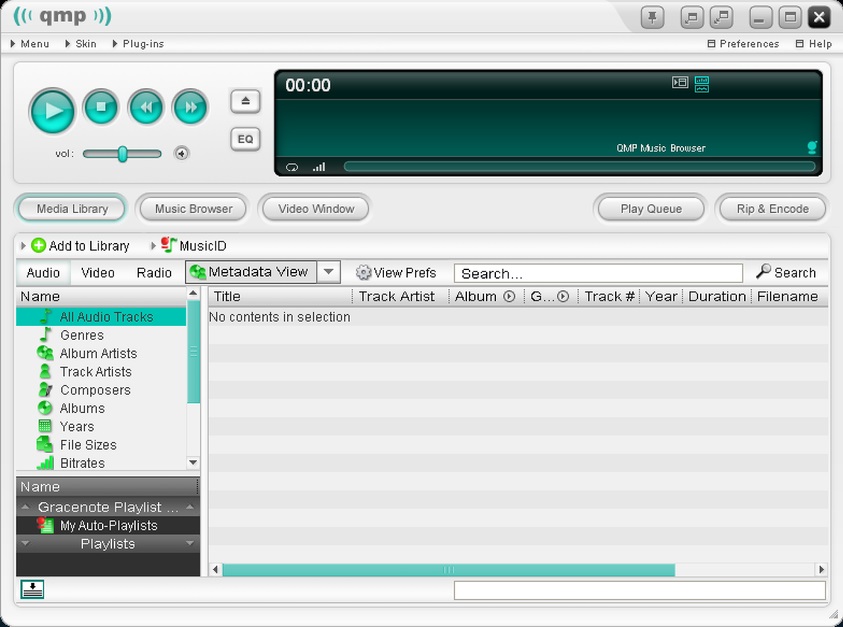
Task: Open View Prefs gear icon
Action: pos(363,273)
